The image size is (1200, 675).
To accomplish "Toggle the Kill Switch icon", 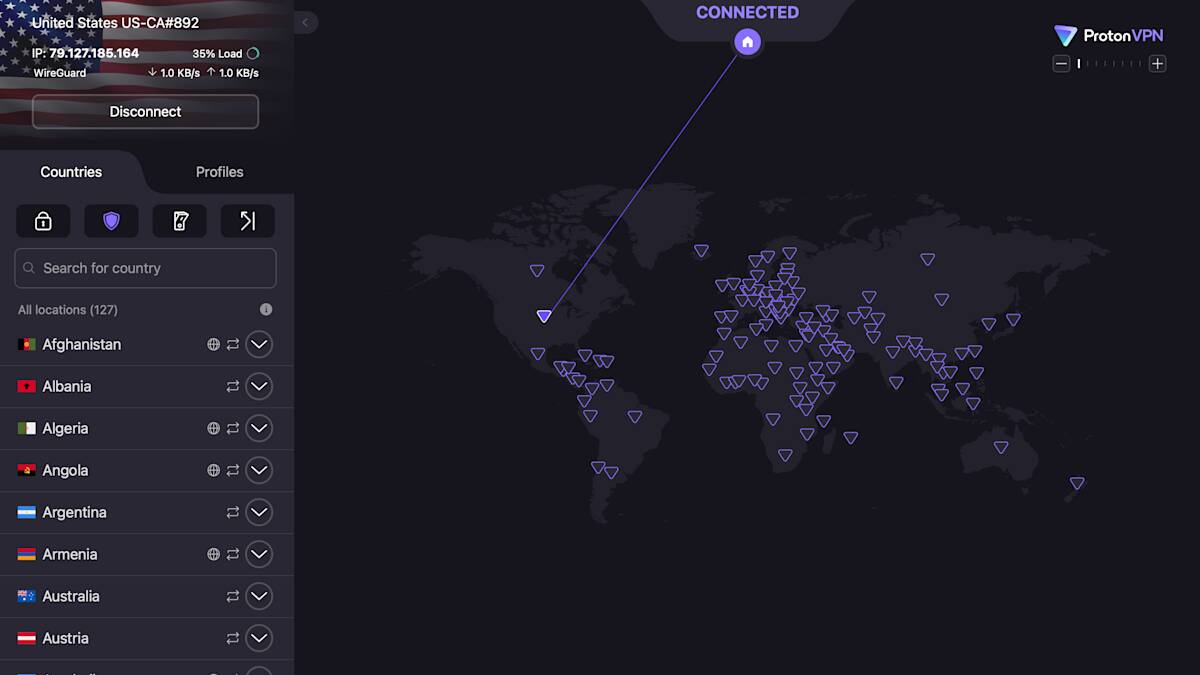I will click(x=179, y=221).
